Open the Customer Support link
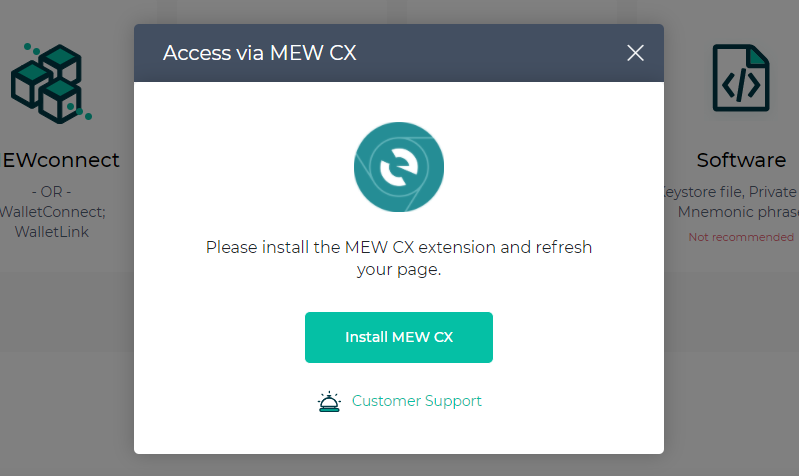The width and height of the screenshot is (799, 476). [416, 401]
